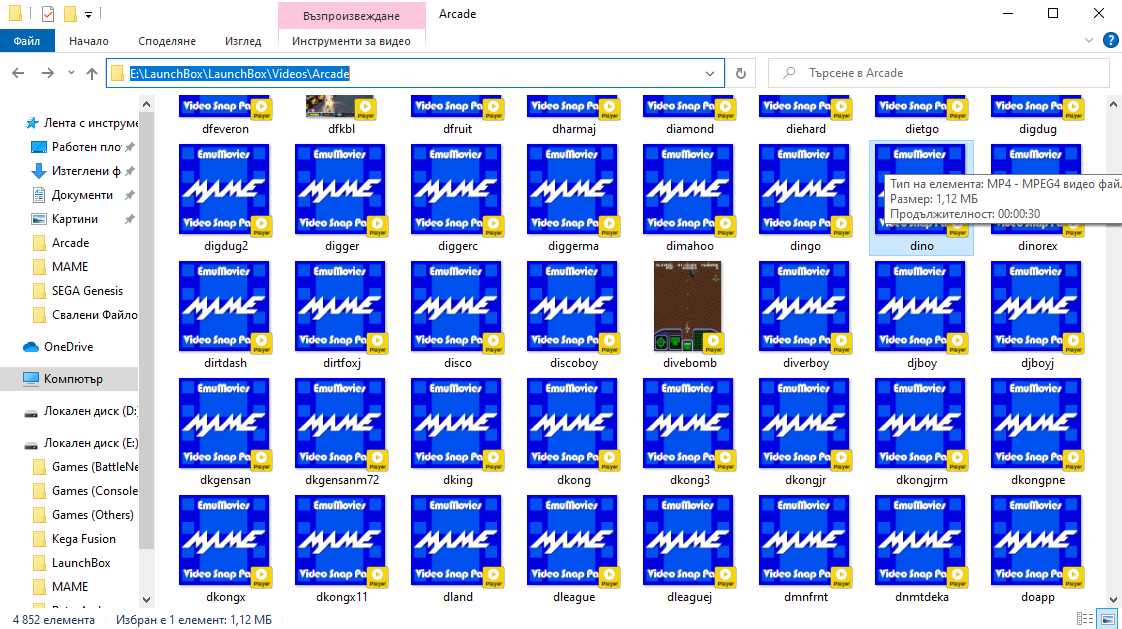Image resolution: width=1122 pixels, height=629 pixels.
Task: Select the dino video file
Action: (921, 199)
